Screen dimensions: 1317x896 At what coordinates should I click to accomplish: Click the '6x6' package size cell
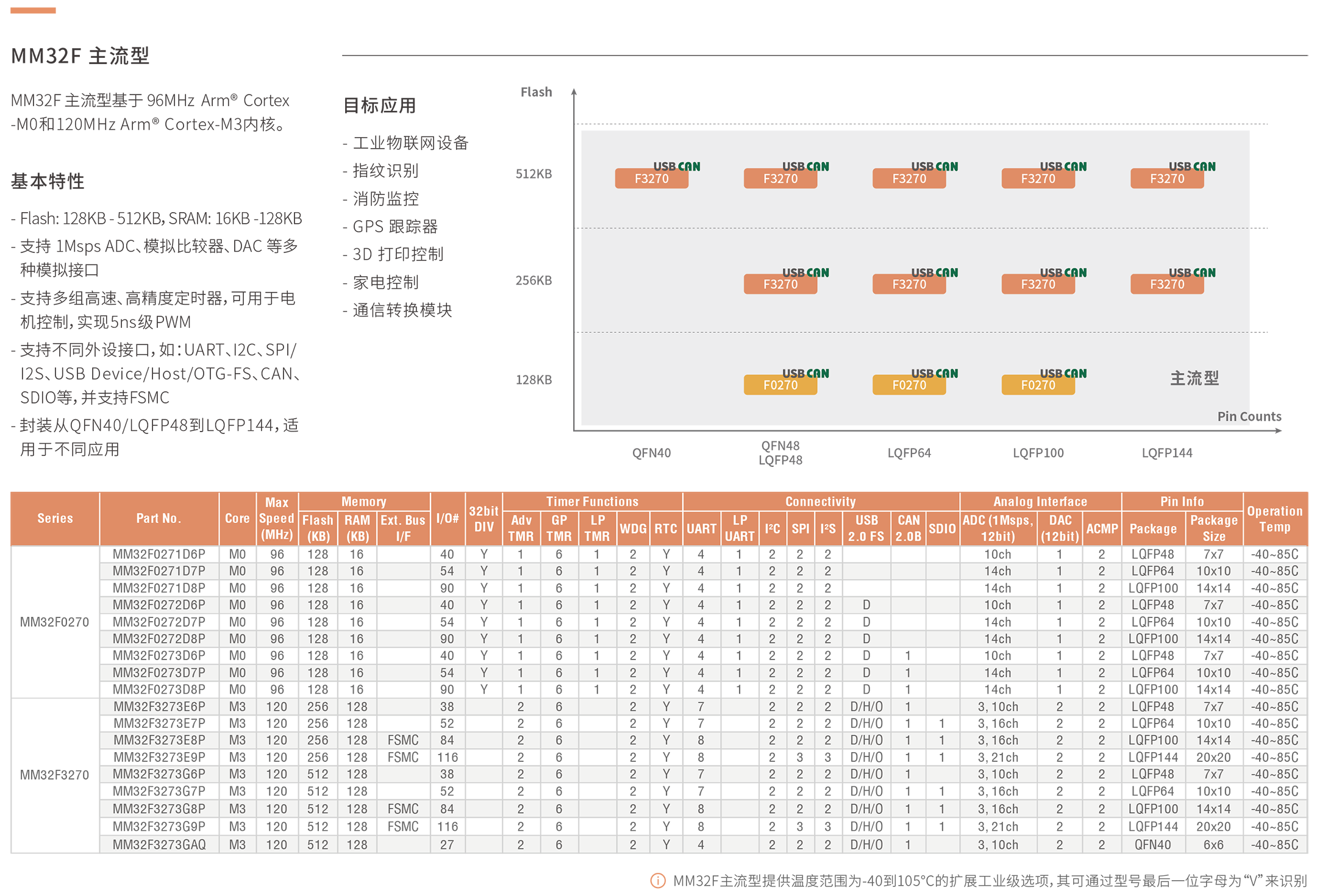[x=1213, y=845]
